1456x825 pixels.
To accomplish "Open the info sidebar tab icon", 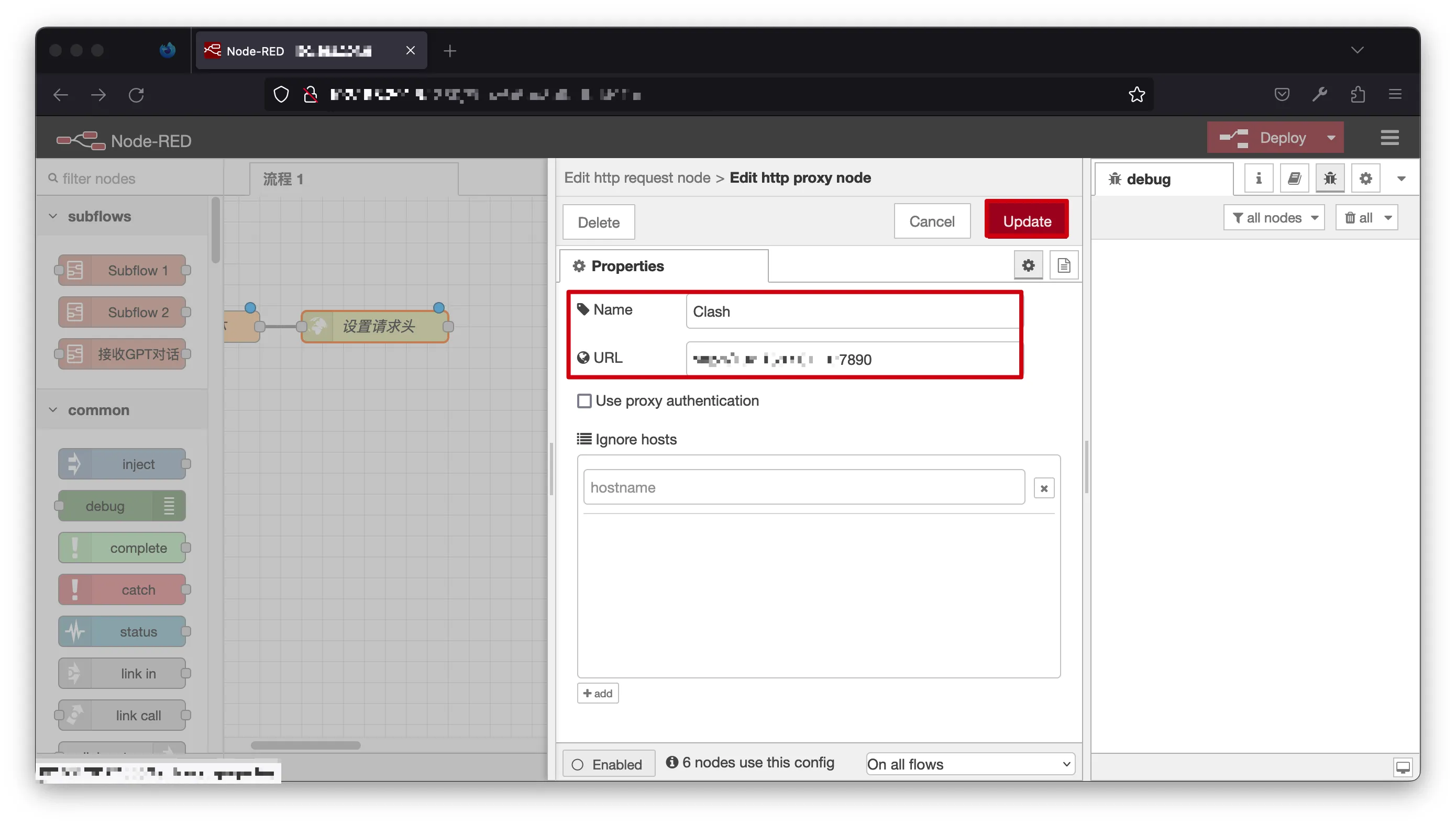I will pyautogui.click(x=1258, y=179).
